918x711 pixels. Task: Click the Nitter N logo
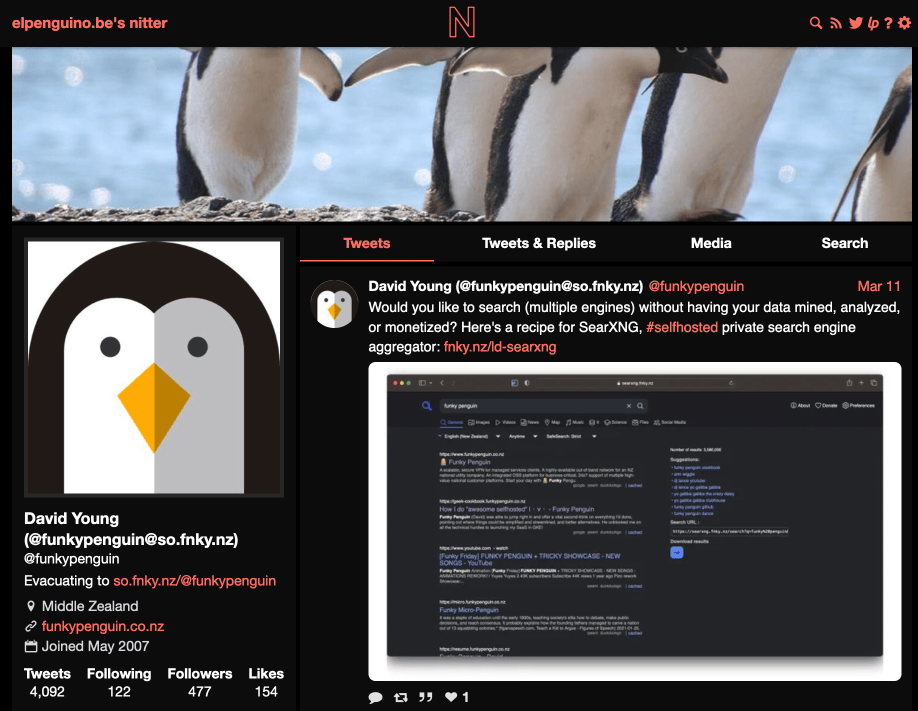pyautogui.click(x=461, y=22)
